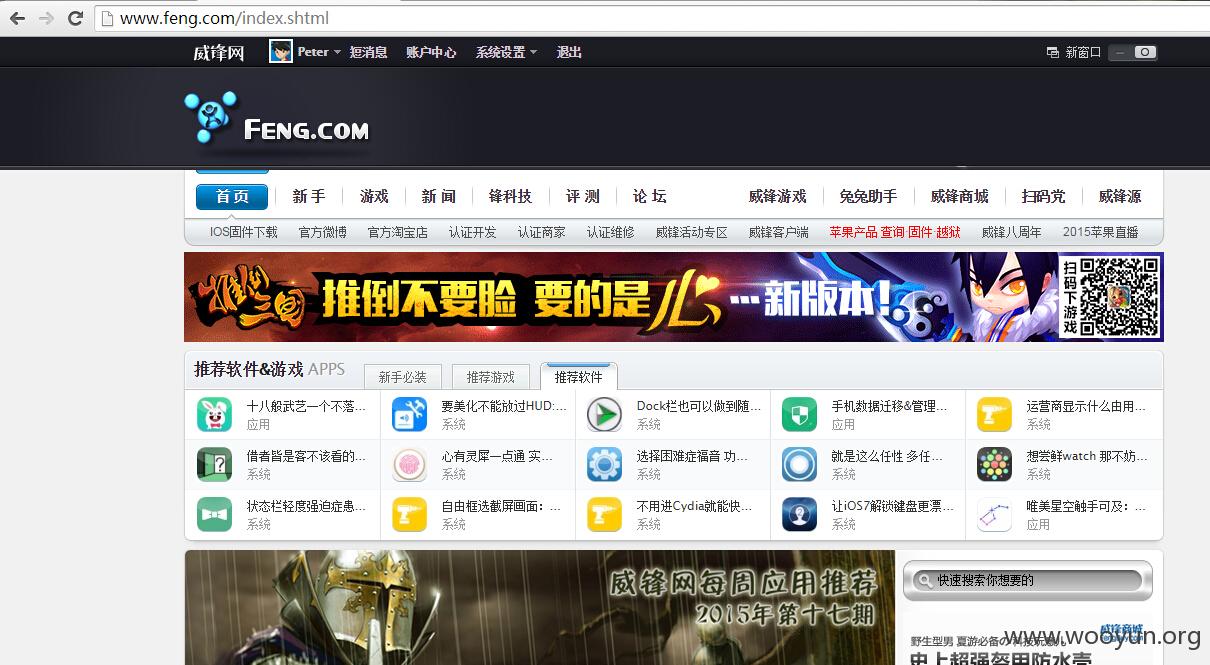Viewport: 1210px width, 665px height.
Task: Open 短消息 in the top bar
Action: (369, 52)
